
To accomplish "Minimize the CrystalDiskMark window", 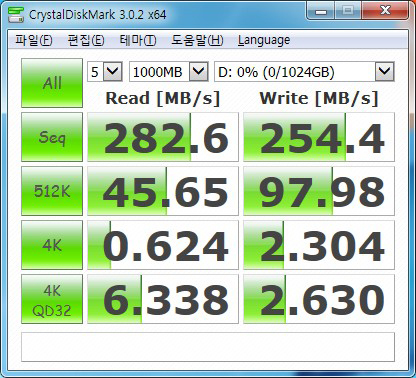I will coord(321,11).
